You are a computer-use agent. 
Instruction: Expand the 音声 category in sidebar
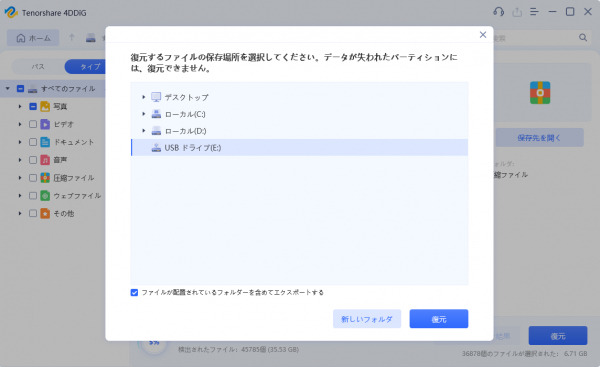click(x=20, y=160)
